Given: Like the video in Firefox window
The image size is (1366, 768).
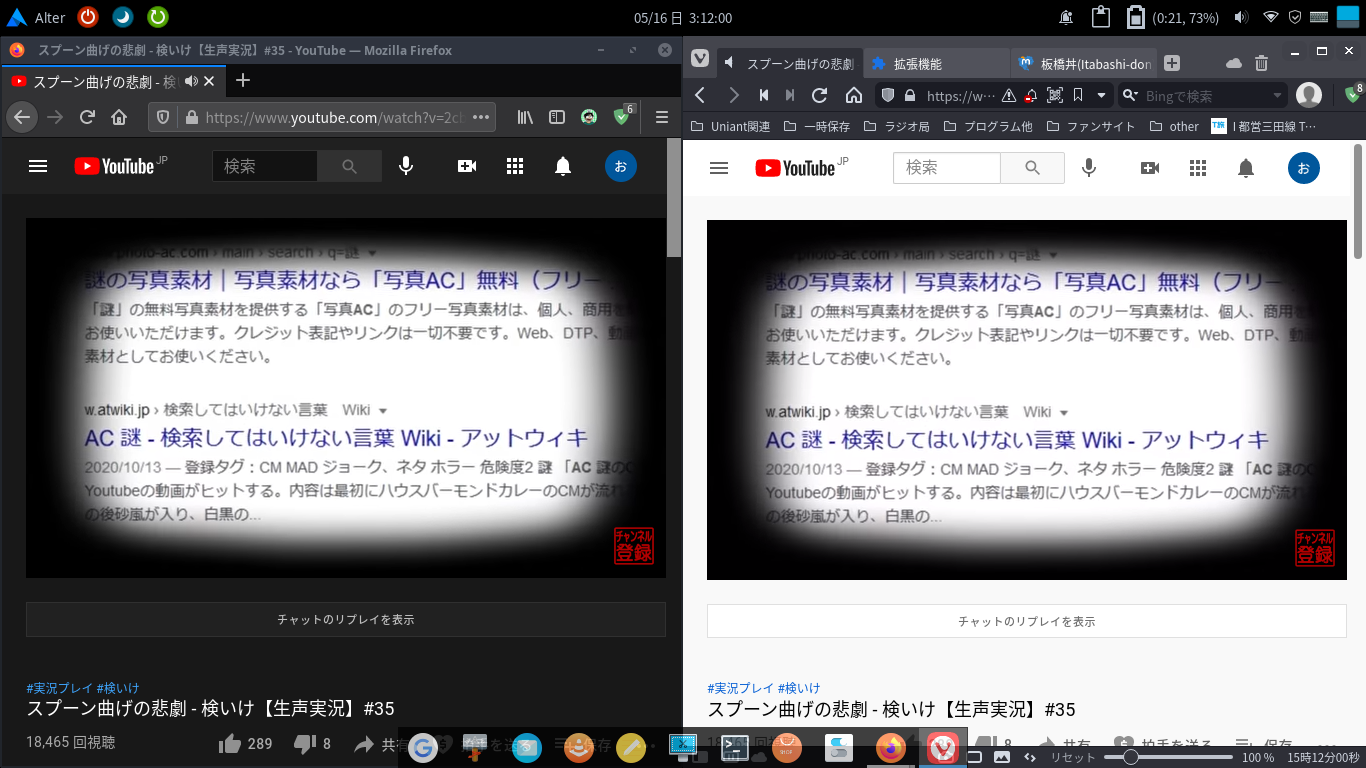Looking at the screenshot, I should [230, 743].
